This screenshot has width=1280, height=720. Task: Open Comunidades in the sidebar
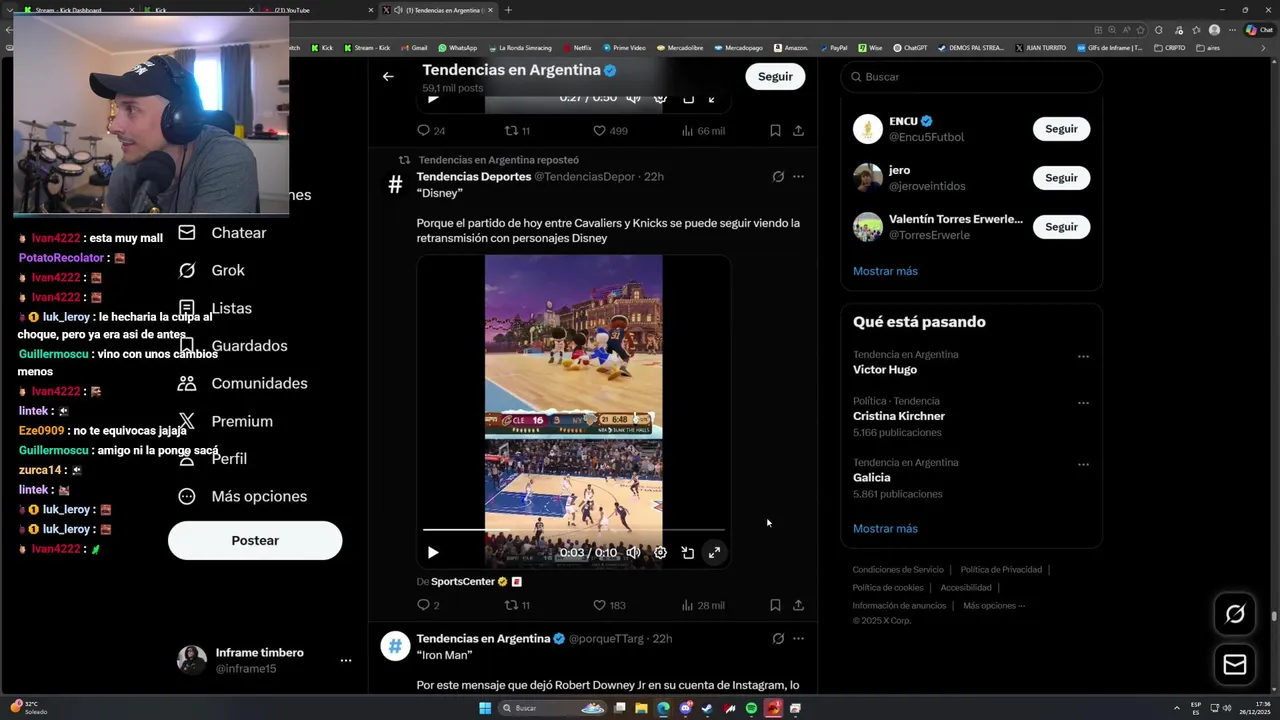[242, 383]
